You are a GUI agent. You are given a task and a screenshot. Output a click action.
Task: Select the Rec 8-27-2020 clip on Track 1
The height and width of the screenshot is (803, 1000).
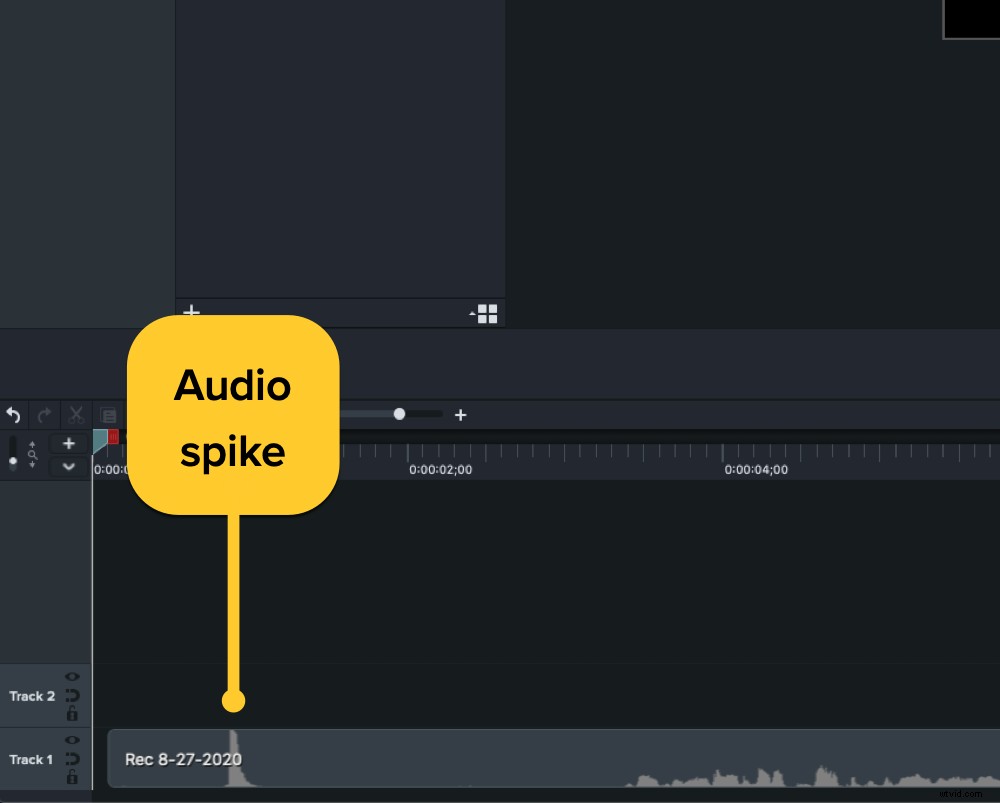(x=400, y=762)
